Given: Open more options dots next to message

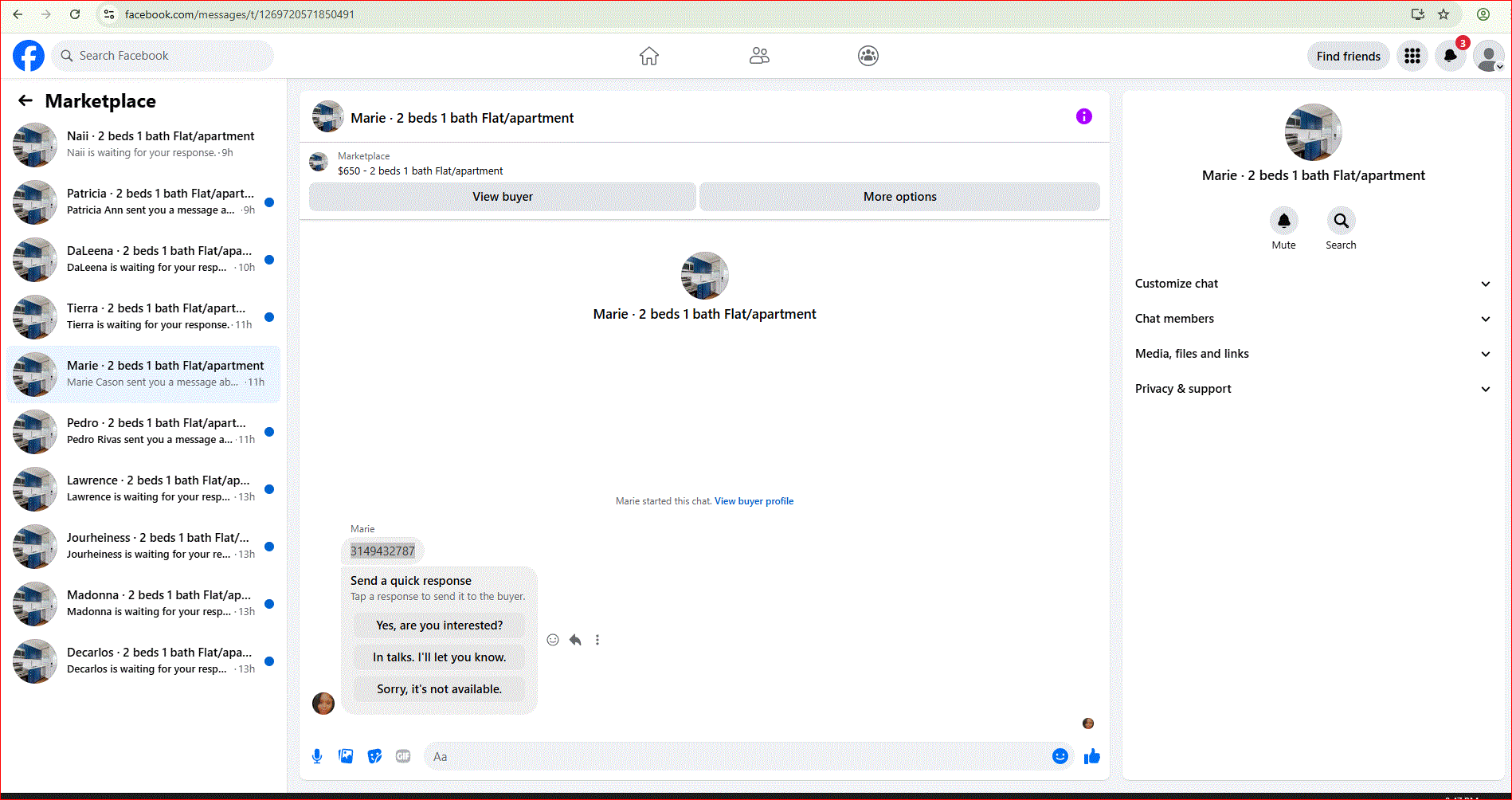Looking at the screenshot, I should click(x=597, y=640).
